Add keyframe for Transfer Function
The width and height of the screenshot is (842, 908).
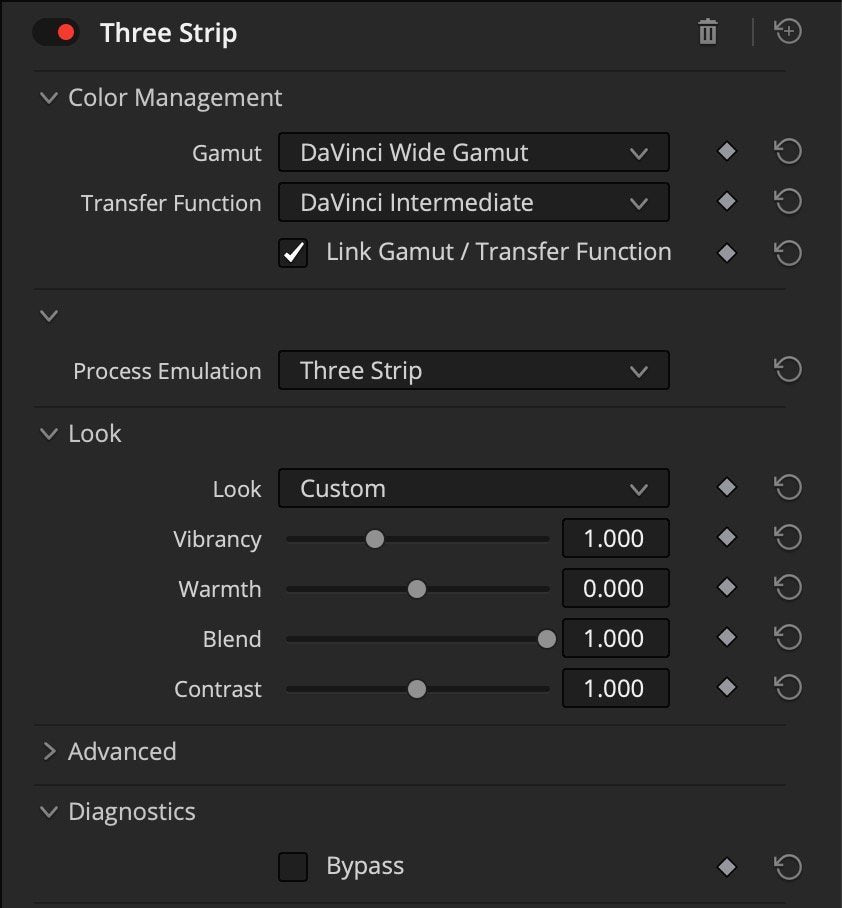727,202
